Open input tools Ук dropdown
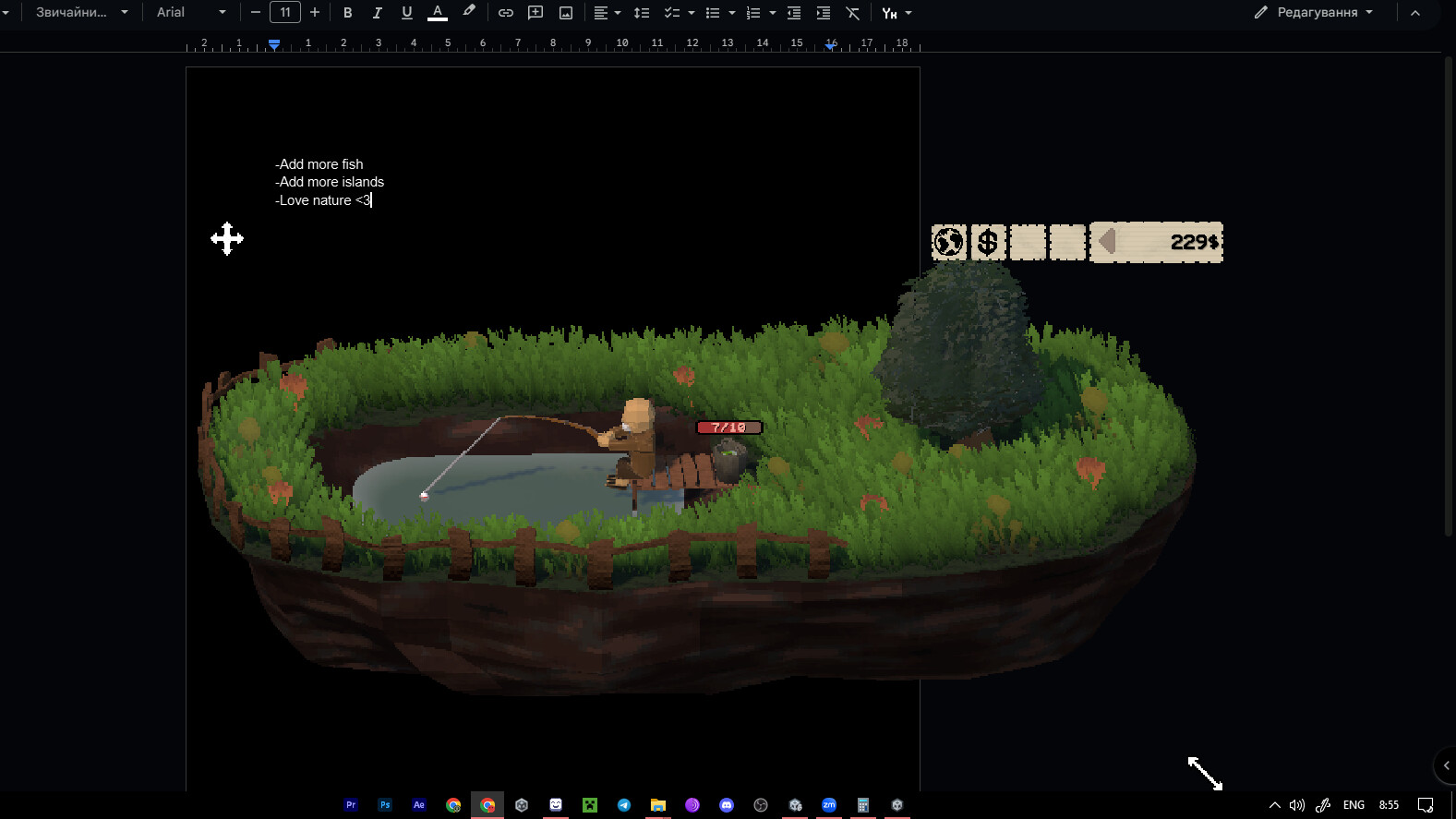This screenshot has width=1456, height=819. click(x=896, y=13)
